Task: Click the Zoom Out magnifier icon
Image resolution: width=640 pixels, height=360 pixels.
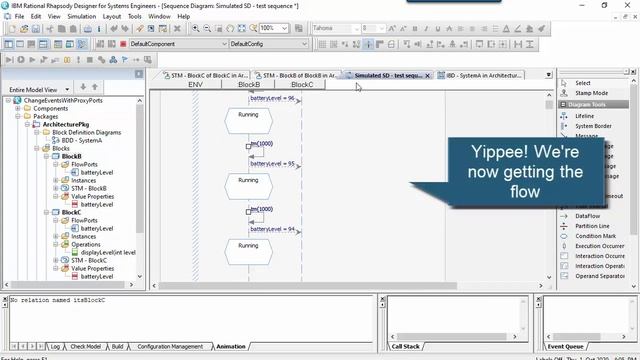Action: [207, 29]
